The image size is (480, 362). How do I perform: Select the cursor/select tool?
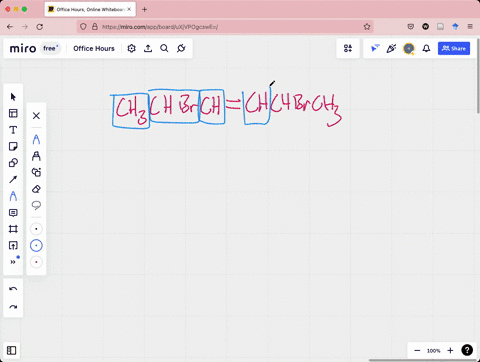point(13,97)
